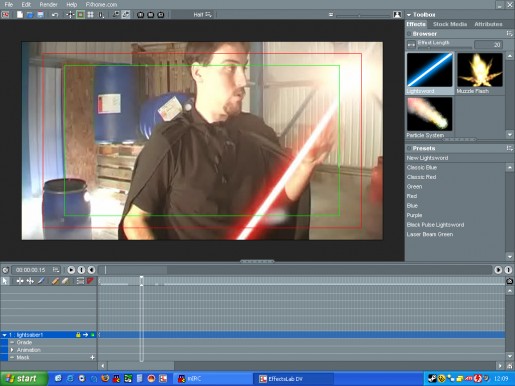This screenshot has width=515, height=386.
Task: Click the red flag marker icon
Action: tap(90, 281)
